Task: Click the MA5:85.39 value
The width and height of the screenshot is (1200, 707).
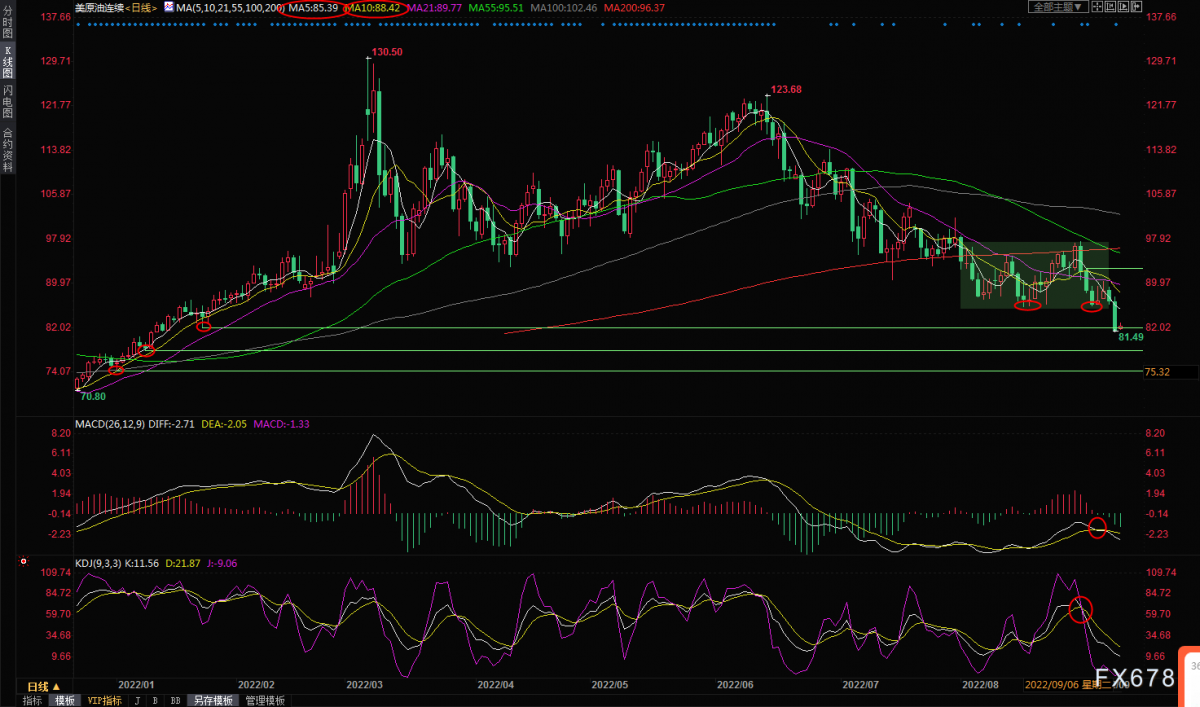Action: point(313,7)
